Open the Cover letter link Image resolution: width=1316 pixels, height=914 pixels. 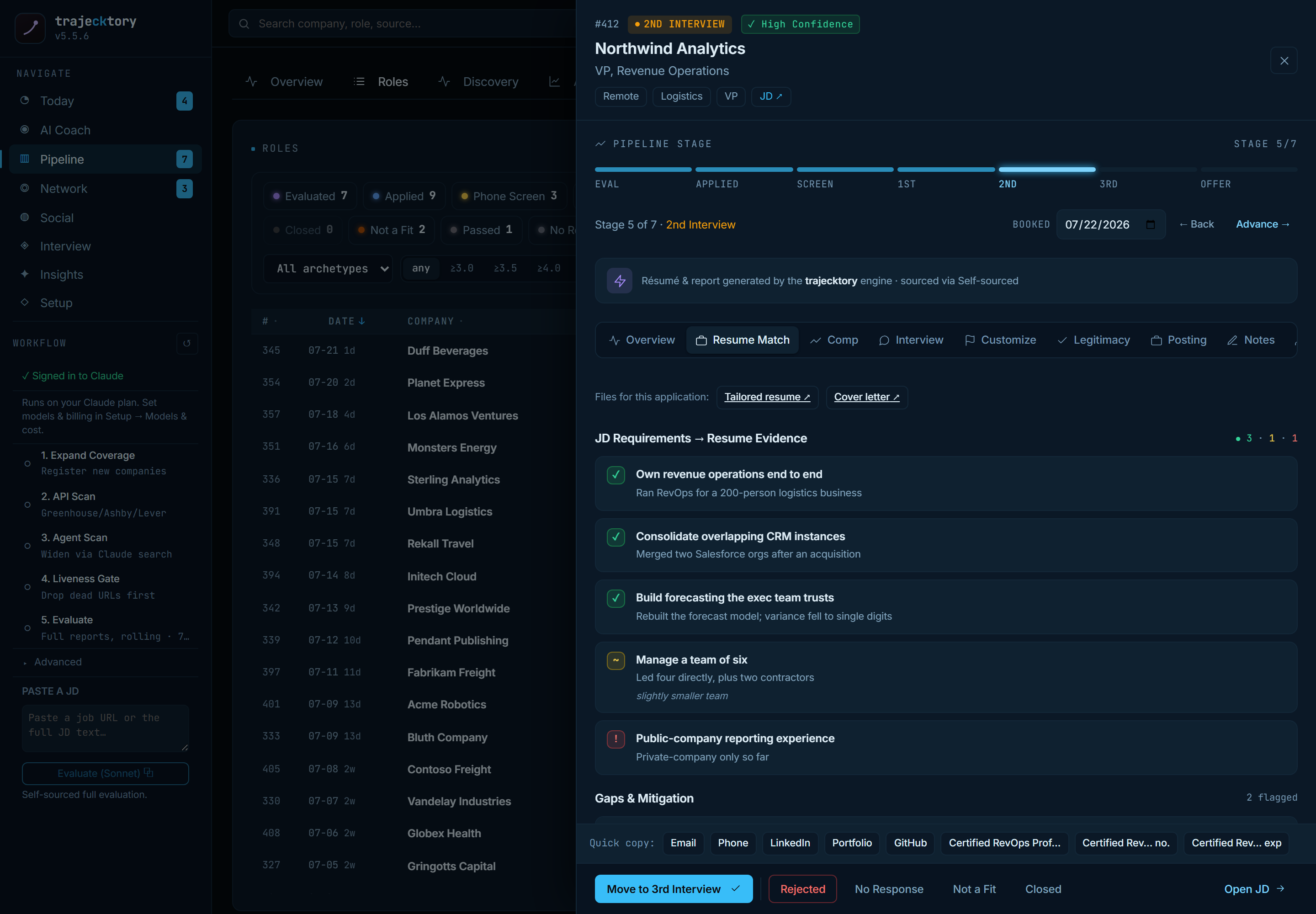pos(866,397)
